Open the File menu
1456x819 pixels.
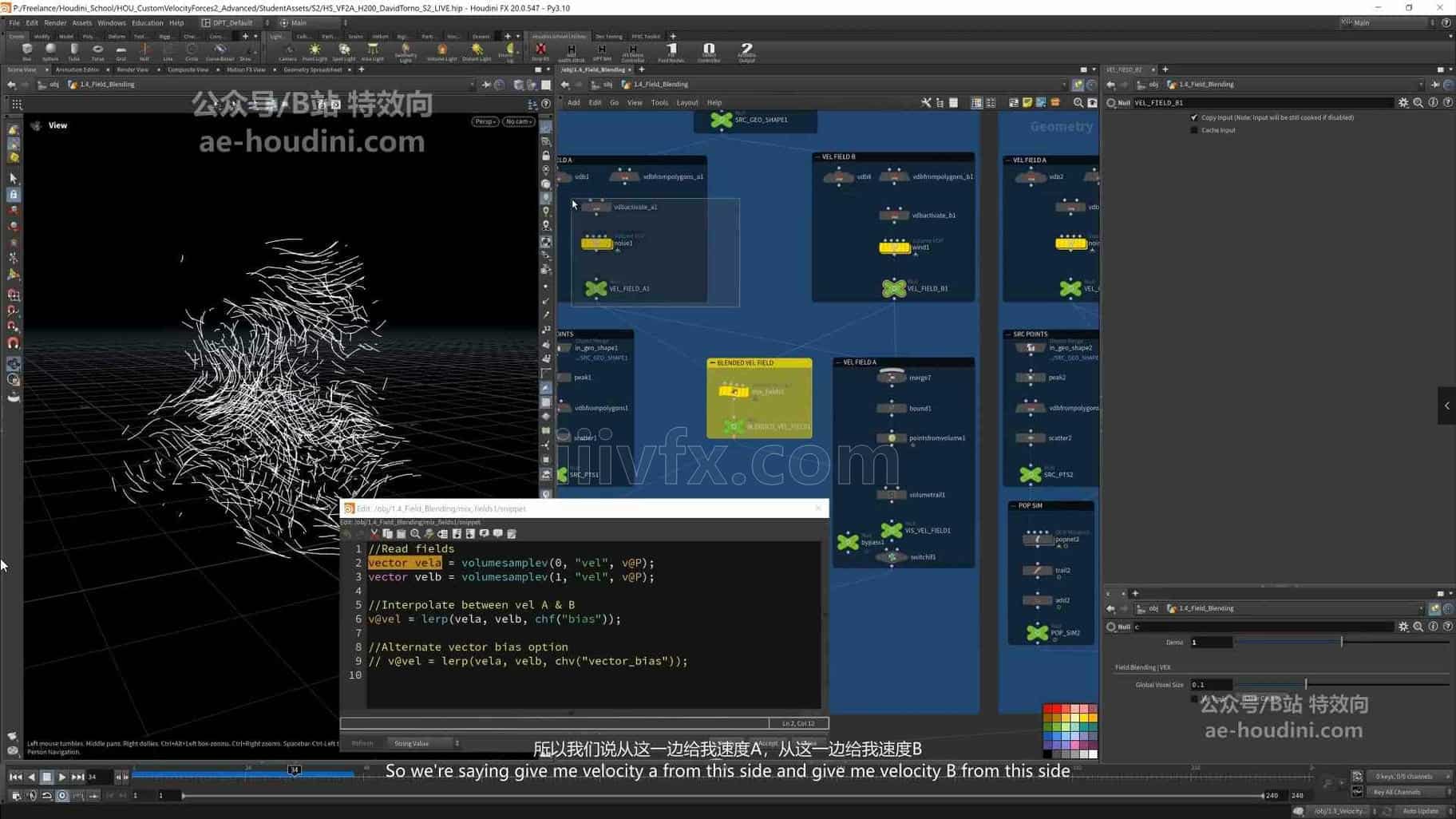[x=14, y=23]
